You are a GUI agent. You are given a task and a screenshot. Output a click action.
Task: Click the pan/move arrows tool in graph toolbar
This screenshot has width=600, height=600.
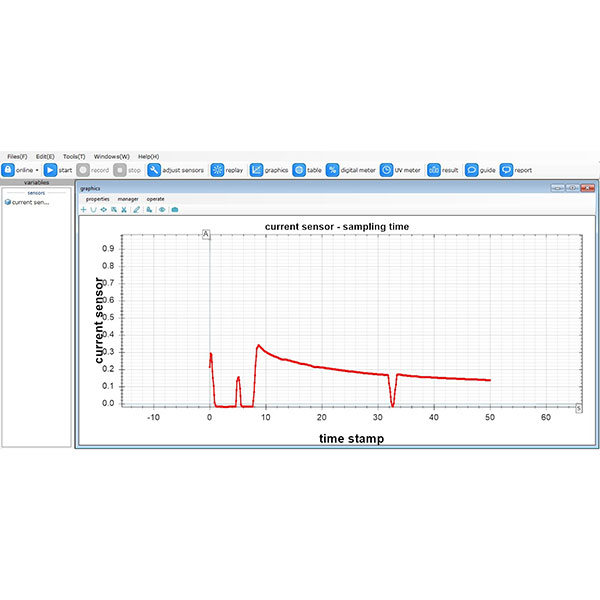point(103,209)
